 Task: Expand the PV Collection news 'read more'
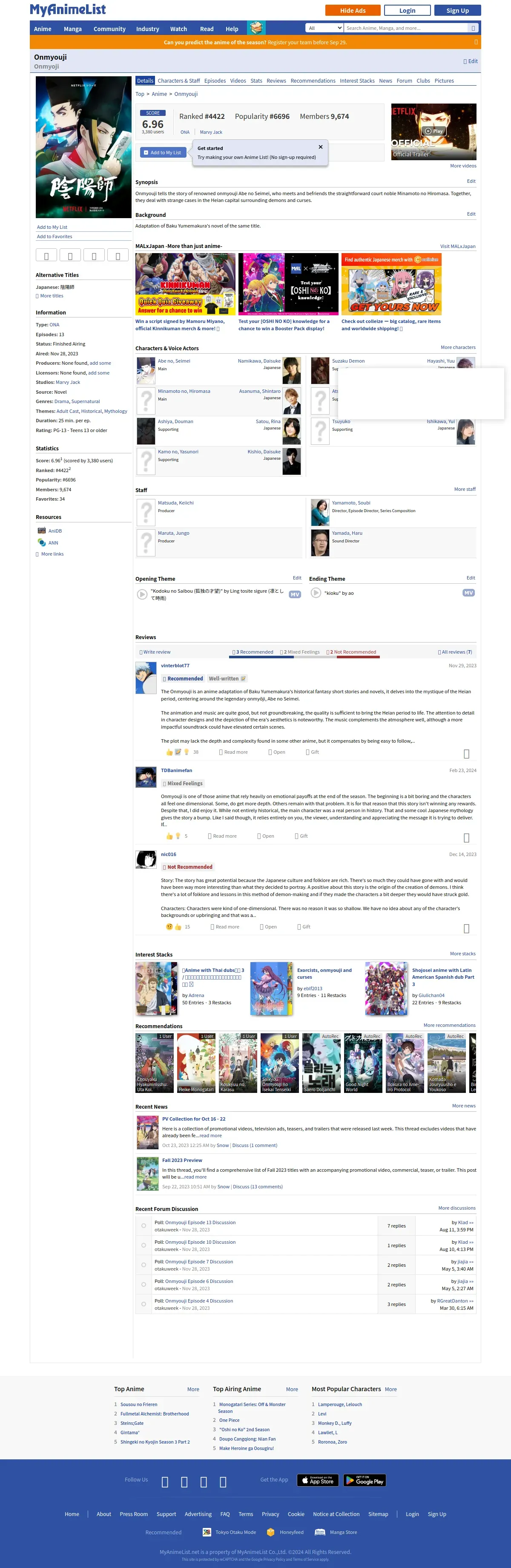point(210,1136)
